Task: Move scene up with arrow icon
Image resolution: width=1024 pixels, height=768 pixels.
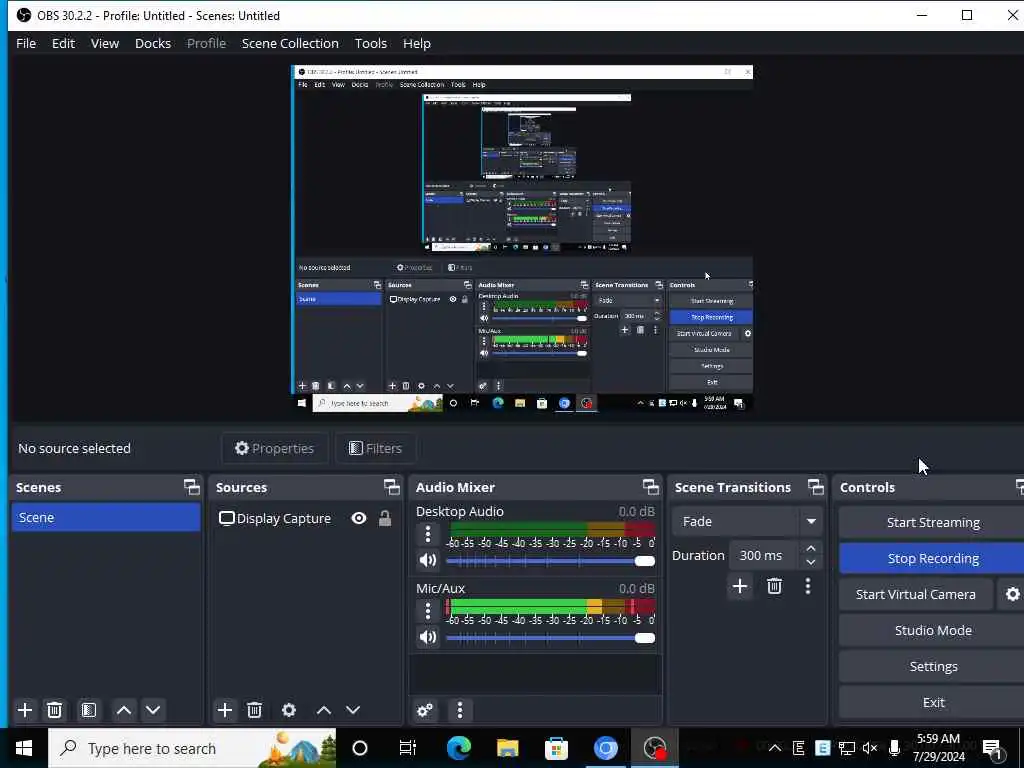Action: (x=123, y=710)
